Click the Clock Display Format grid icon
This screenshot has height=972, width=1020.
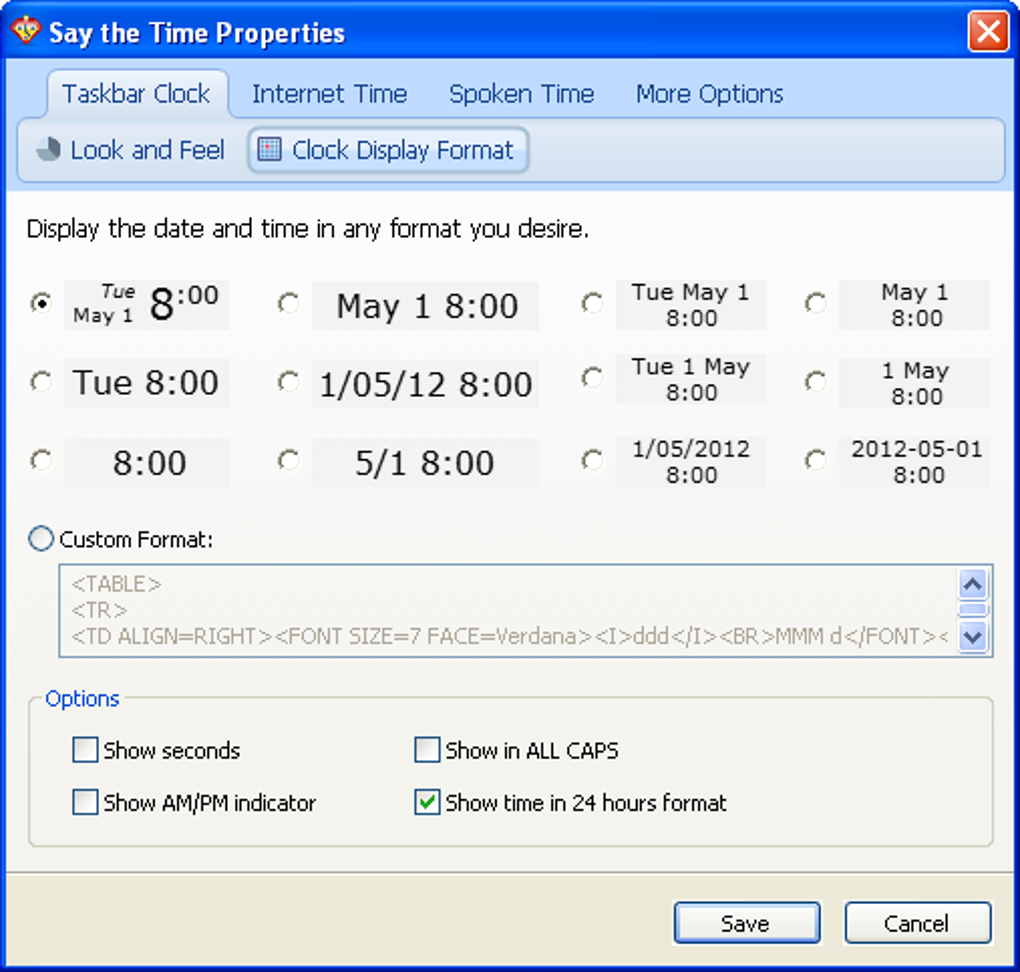(269, 150)
